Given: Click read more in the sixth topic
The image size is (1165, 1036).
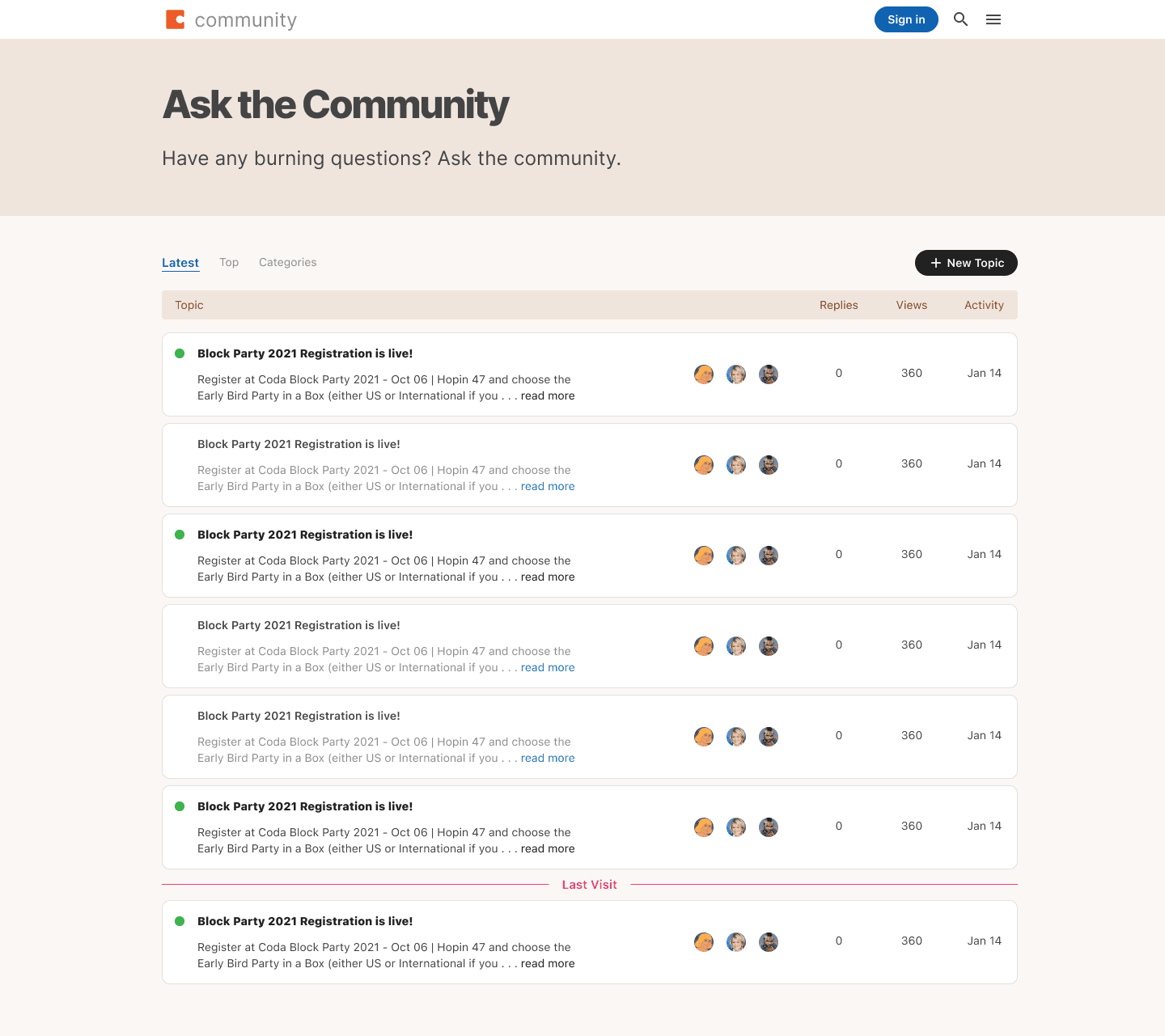Looking at the screenshot, I should coord(548,848).
